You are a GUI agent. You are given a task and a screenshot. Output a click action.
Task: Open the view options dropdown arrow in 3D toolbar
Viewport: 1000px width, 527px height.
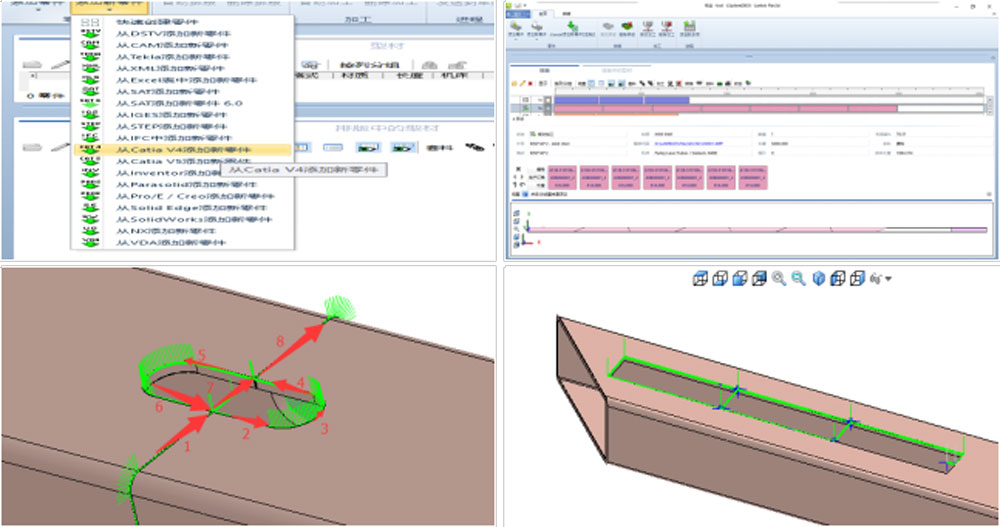click(x=887, y=279)
